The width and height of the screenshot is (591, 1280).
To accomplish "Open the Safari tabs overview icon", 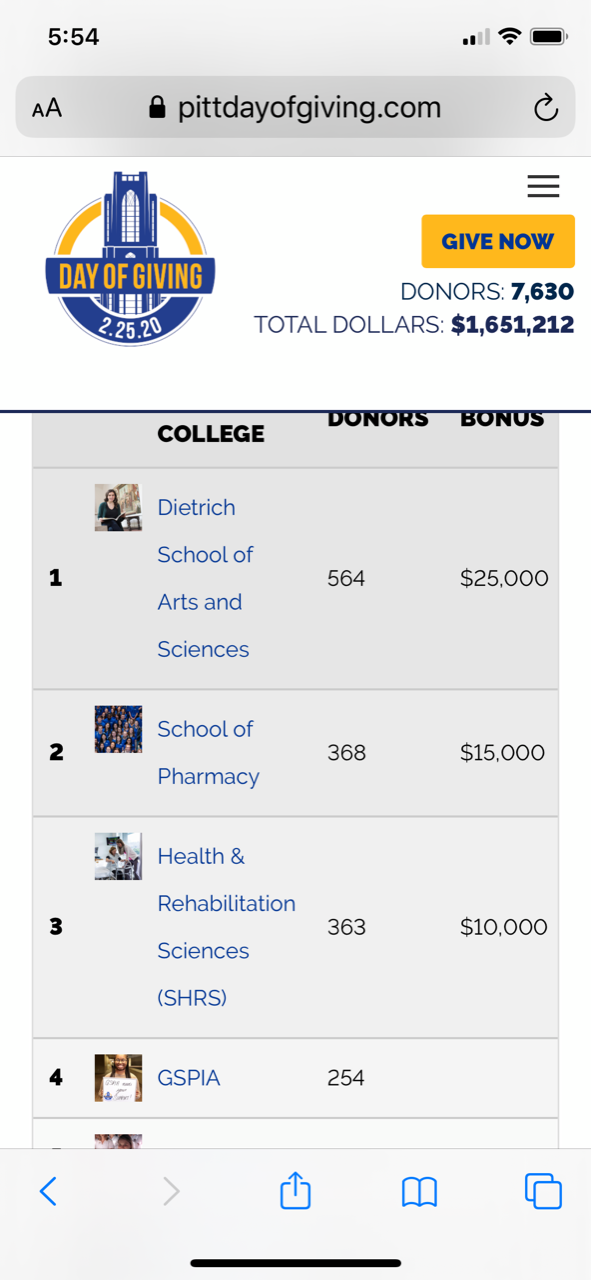I will [543, 1190].
